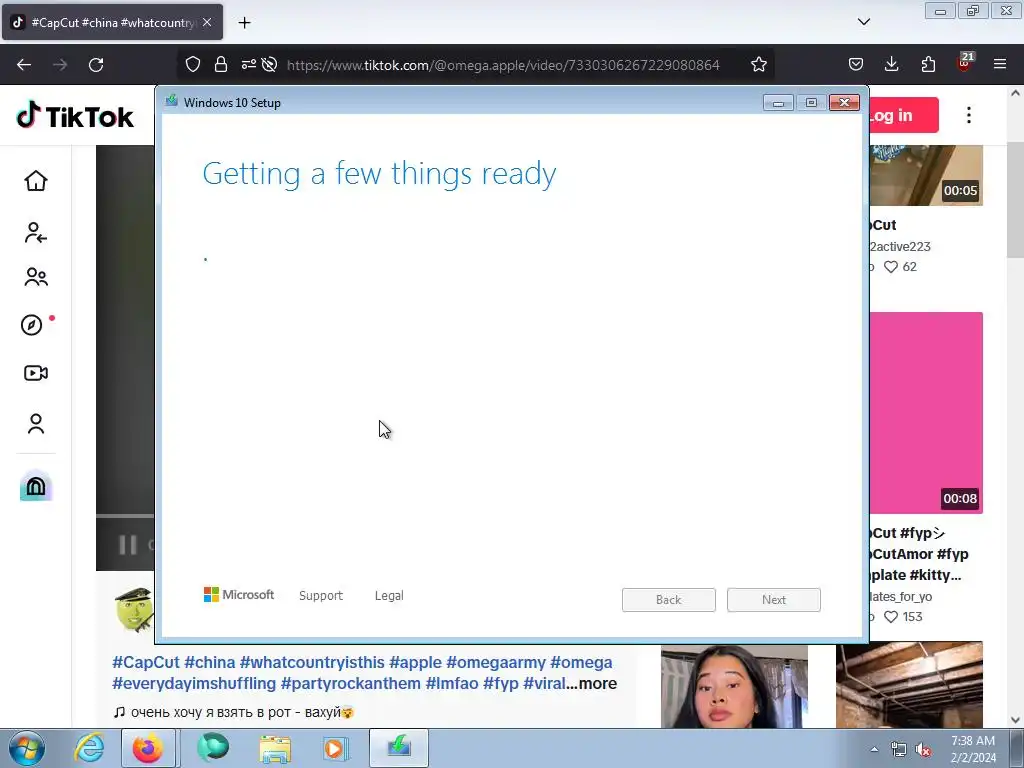The height and width of the screenshot is (768, 1024).
Task: Click the Support link in Setup
Action: tap(321, 596)
